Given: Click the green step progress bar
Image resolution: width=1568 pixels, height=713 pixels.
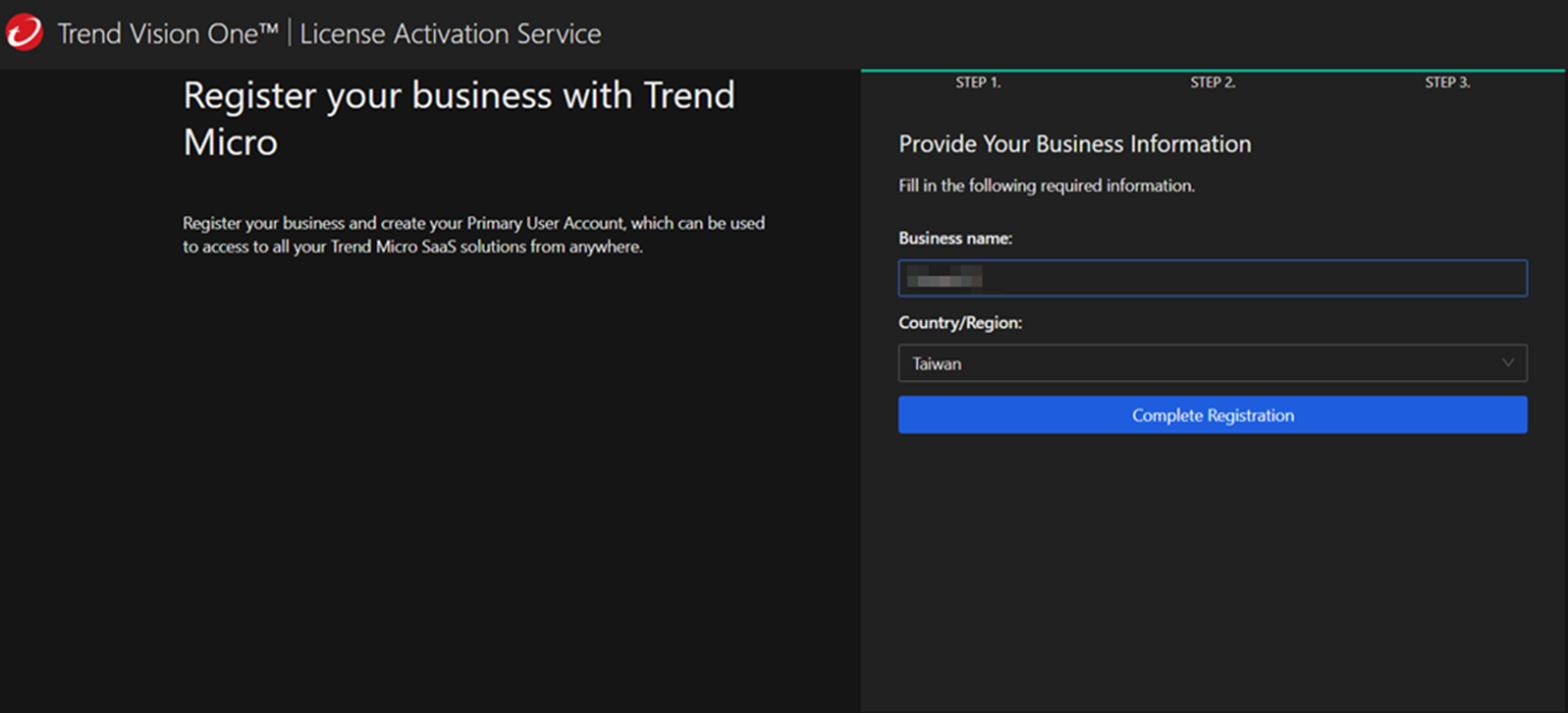Looking at the screenshot, I should [1213, 71].
